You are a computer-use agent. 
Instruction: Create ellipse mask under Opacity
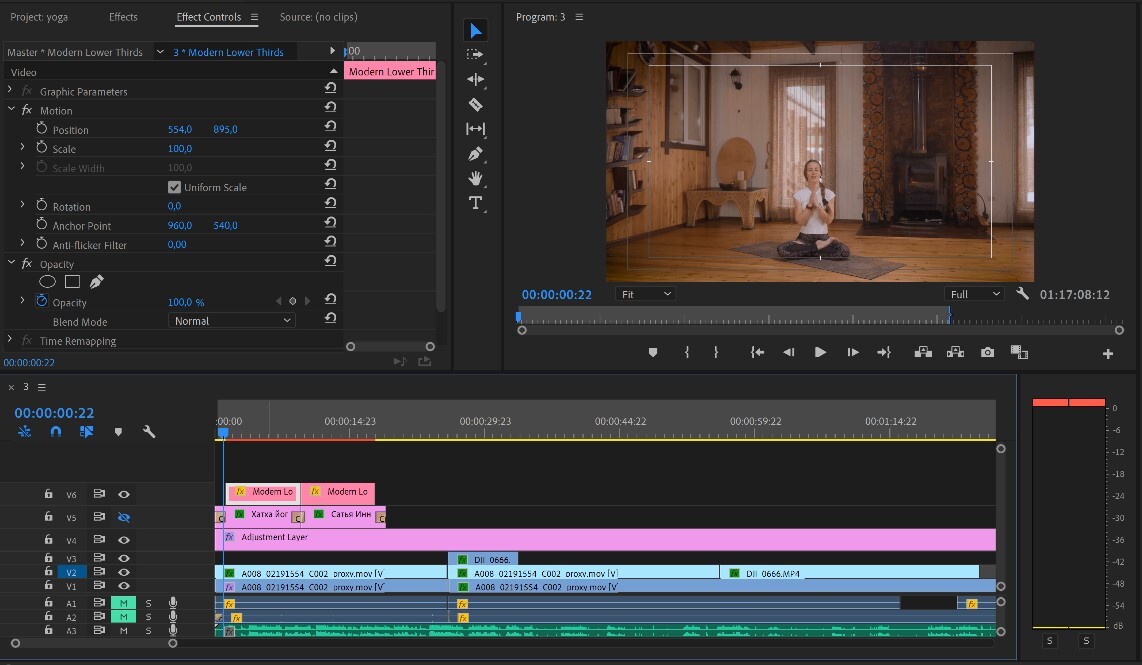click(x=47, y=282)
